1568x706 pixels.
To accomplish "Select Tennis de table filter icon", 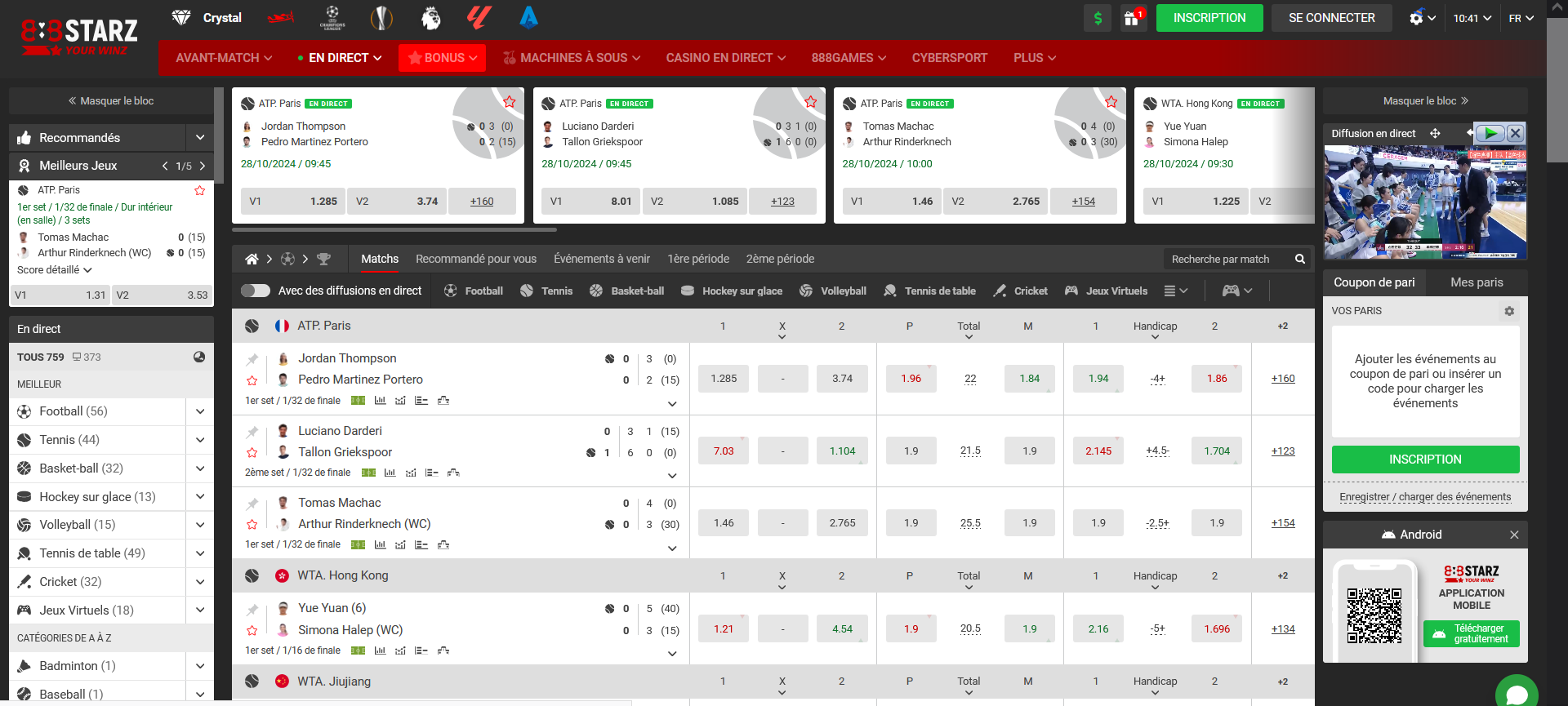I will [x=890, y=291].
